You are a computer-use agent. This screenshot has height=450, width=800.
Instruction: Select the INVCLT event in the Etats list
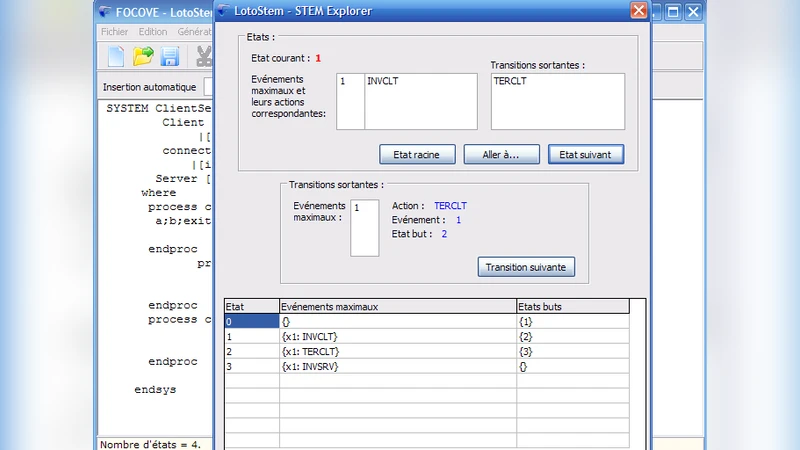(383, 81)
